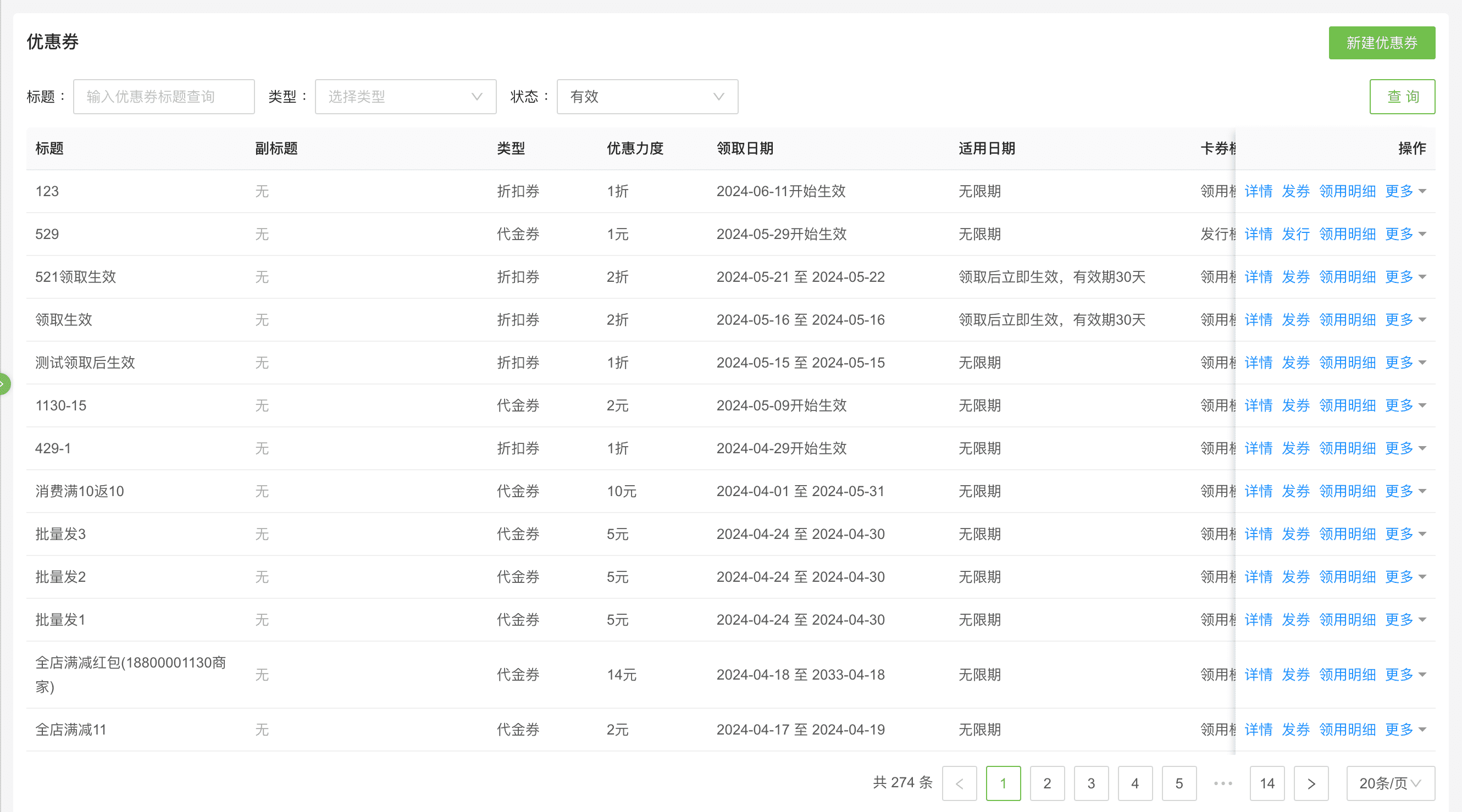Viewport: 1462px width, 812px height.
Task: Click 发行 link for coupon 529
Action: pos(1295,235)
